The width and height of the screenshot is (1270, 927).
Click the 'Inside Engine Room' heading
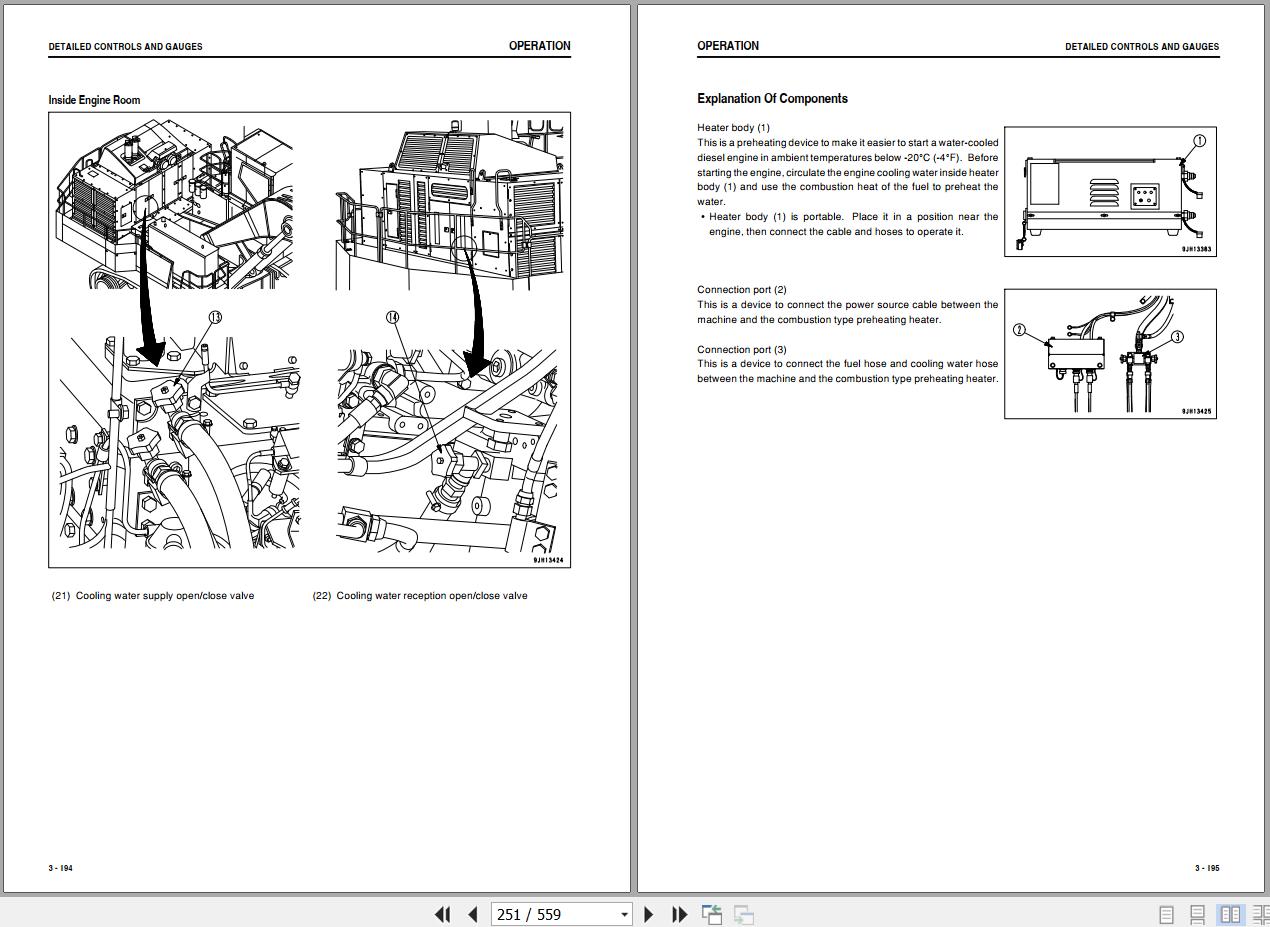pos(94,100)
